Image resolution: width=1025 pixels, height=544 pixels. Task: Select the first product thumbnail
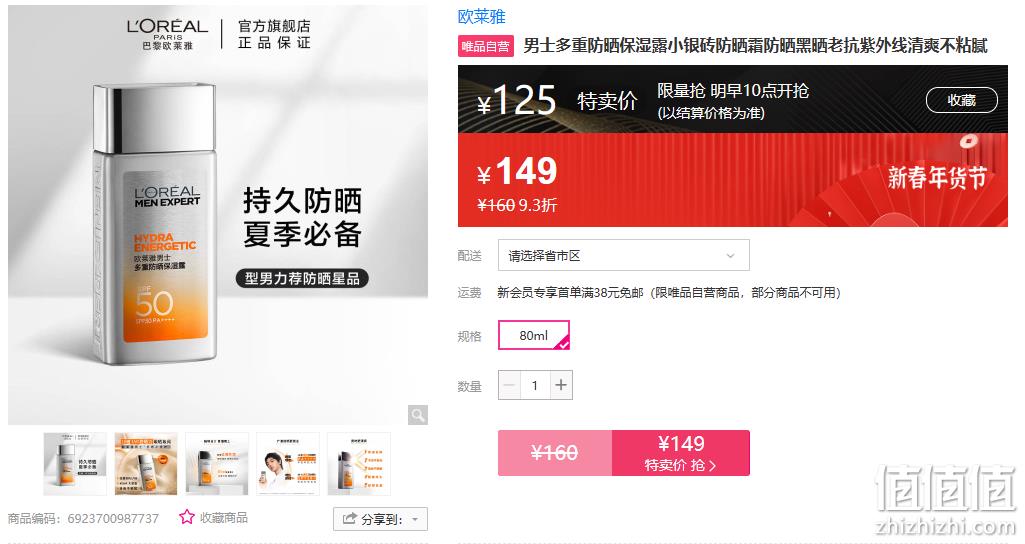(x=75, y=464)
